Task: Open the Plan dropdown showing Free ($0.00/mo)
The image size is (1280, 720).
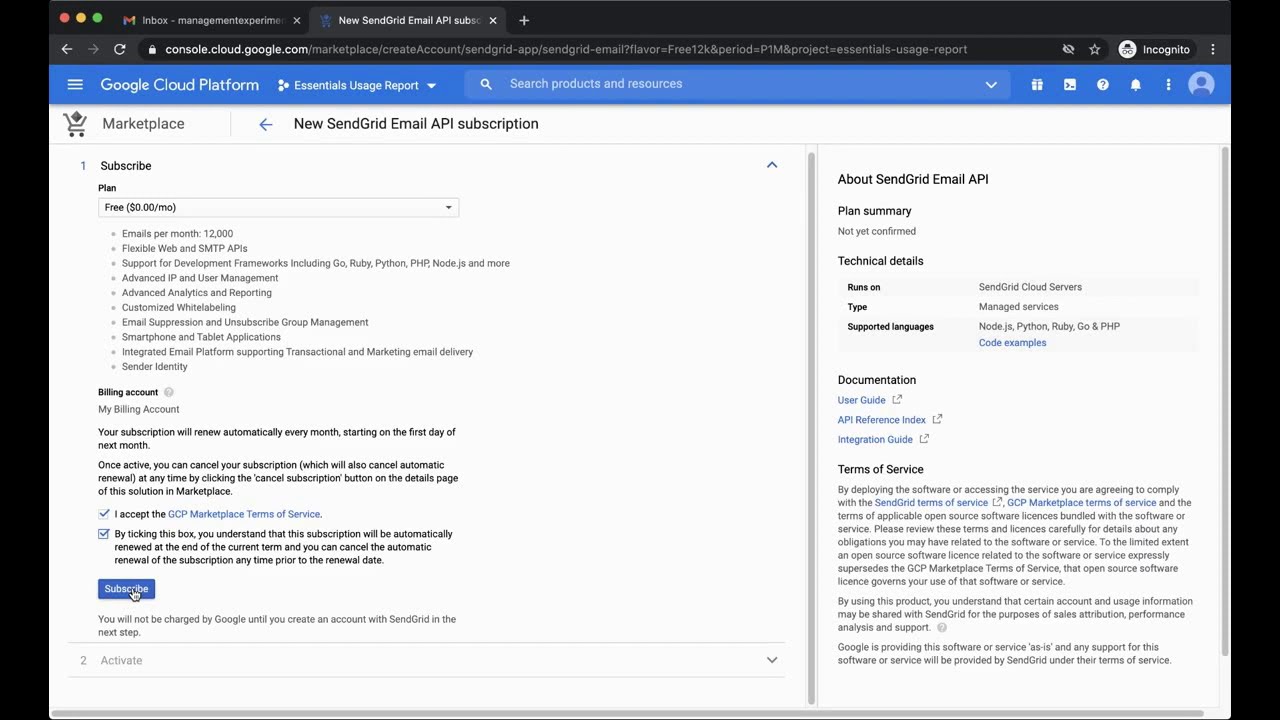Action: coord(278,207)
